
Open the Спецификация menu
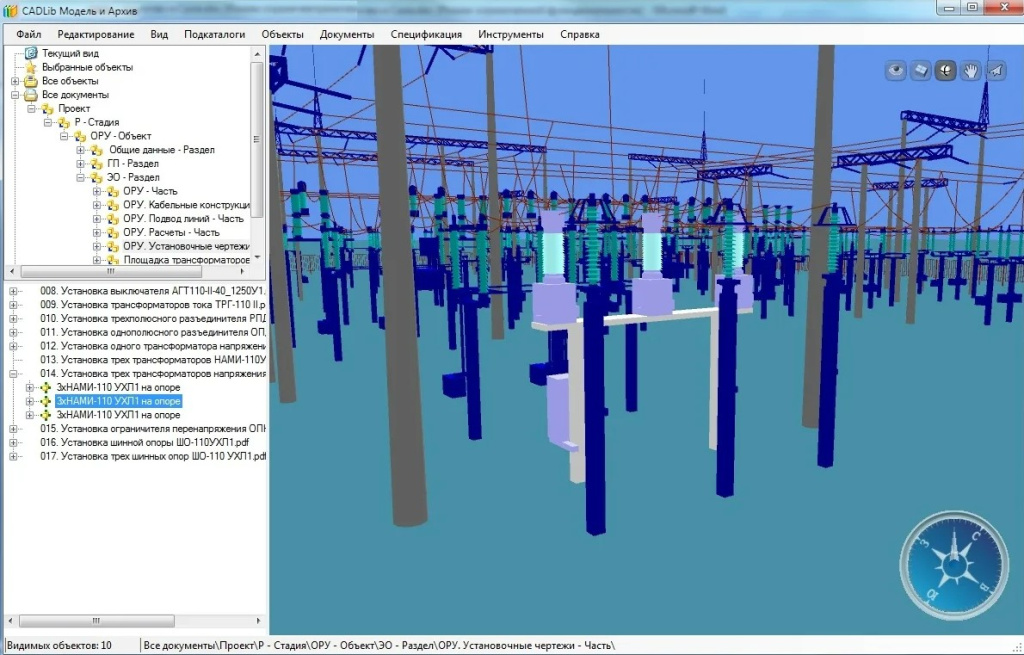tap(426, 34)
